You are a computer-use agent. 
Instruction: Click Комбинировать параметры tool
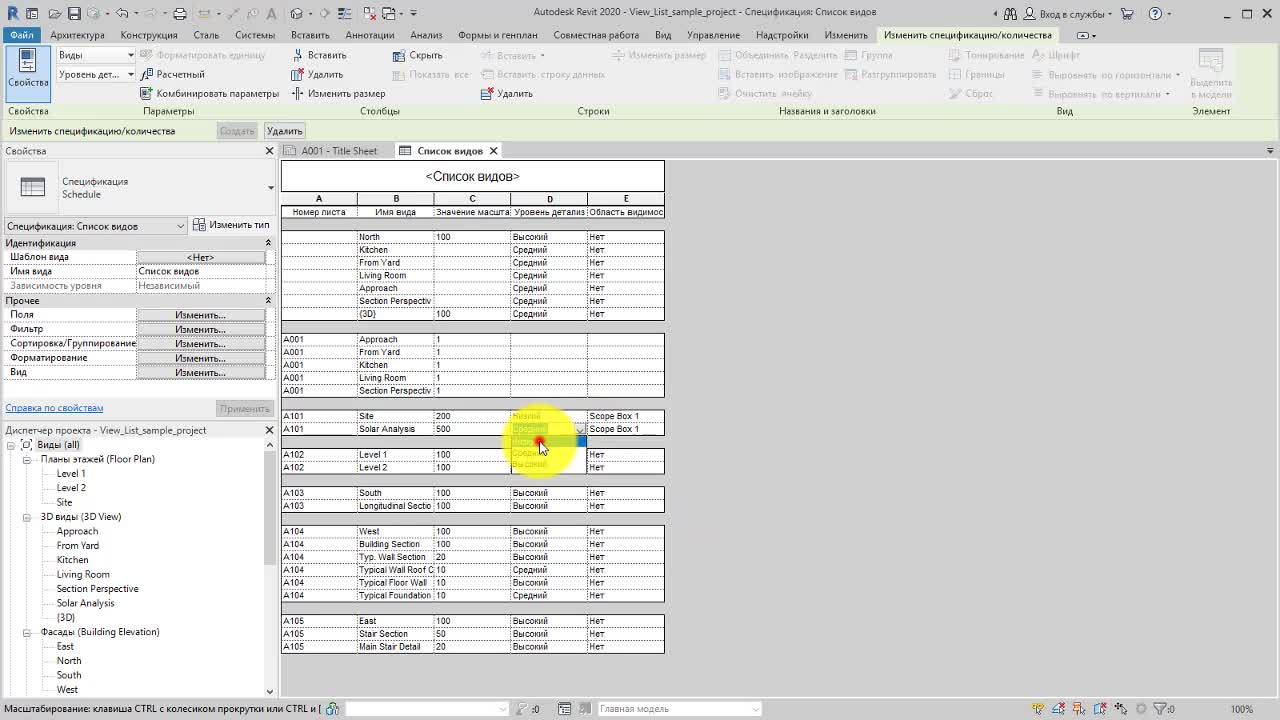pos(210,93)
